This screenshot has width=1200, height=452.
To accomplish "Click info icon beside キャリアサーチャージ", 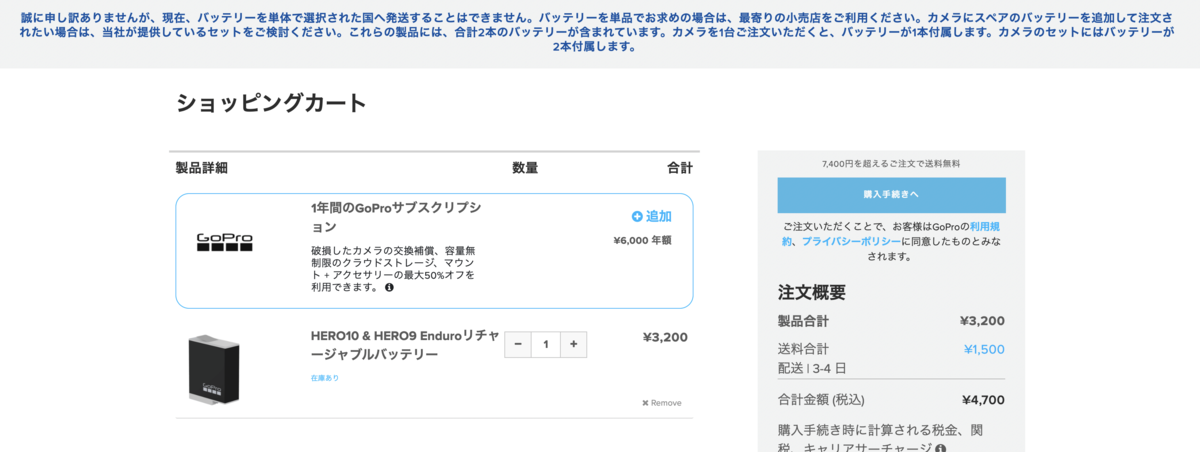I will [x=941, y=449].
